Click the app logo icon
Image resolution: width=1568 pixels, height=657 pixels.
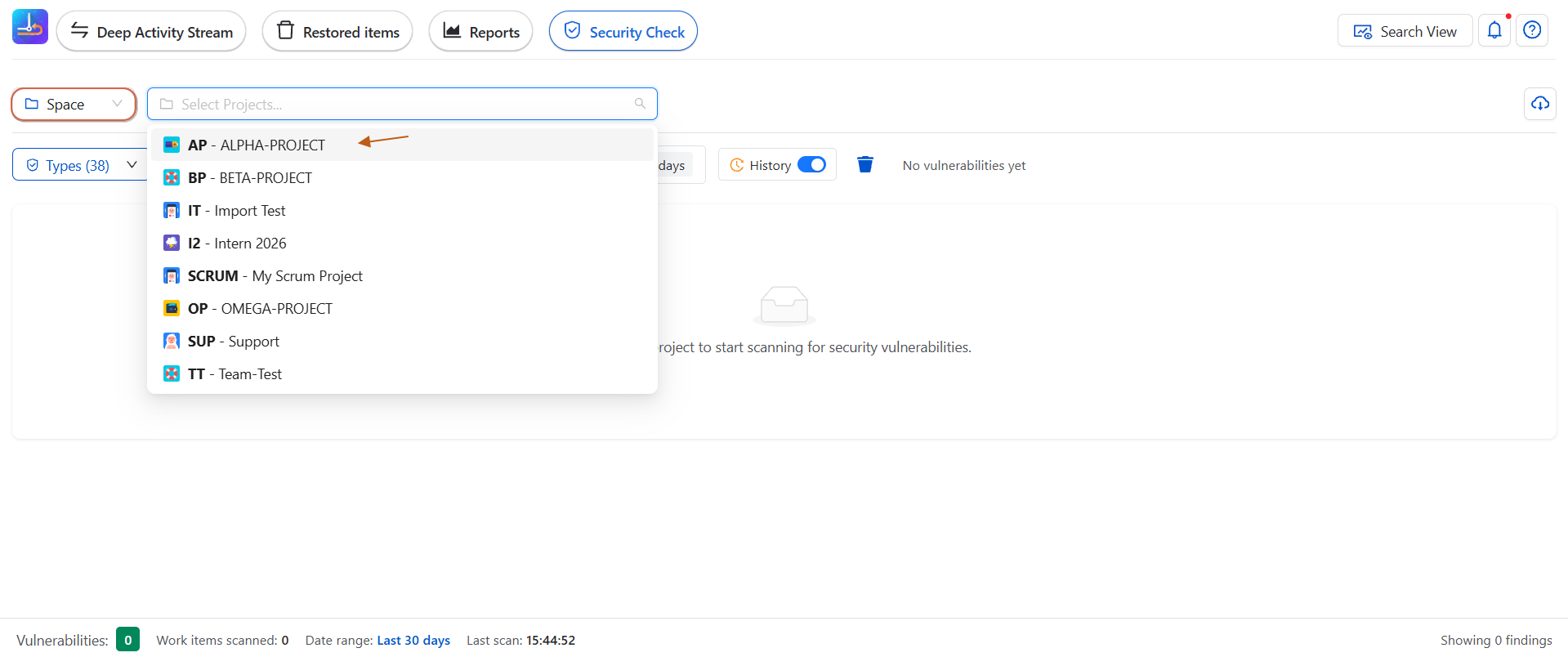[x=30, y=27]
